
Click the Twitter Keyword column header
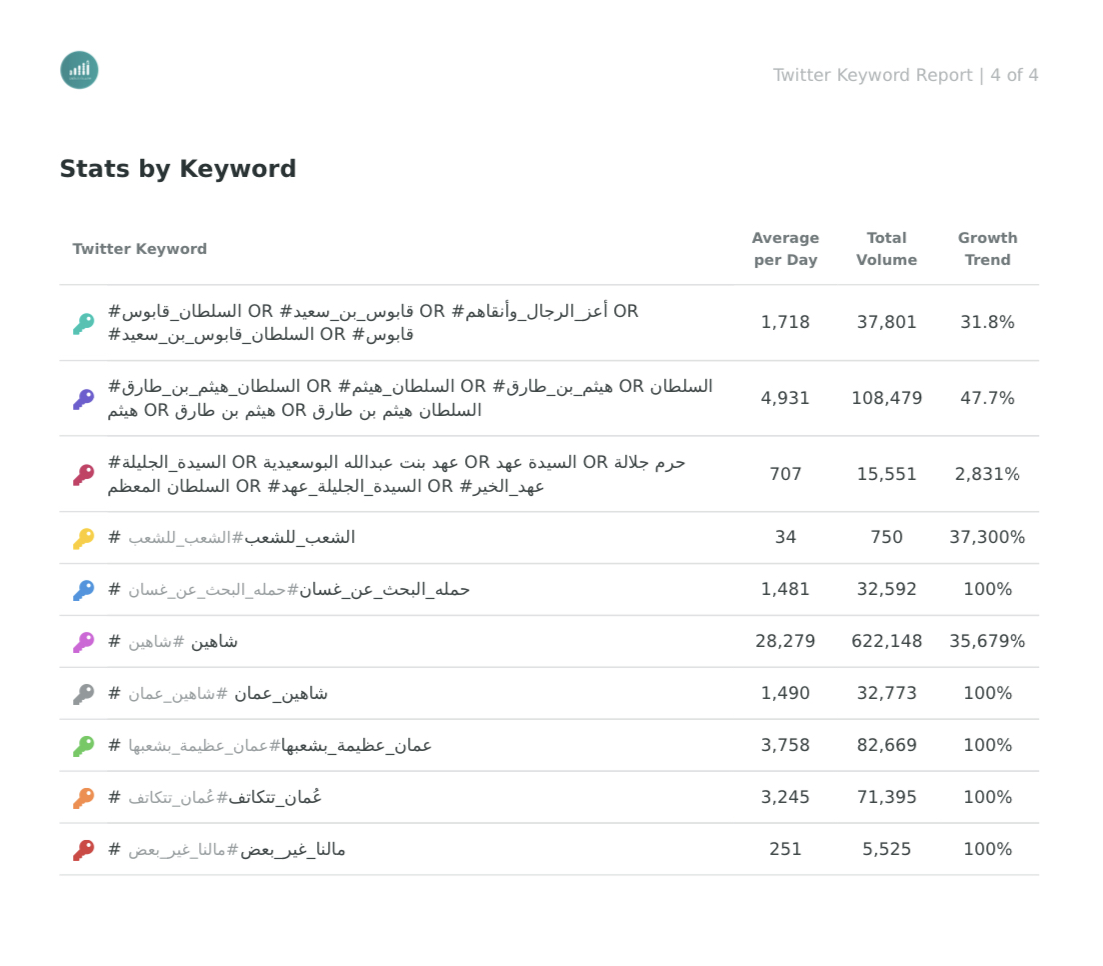[x=139, y=249]
